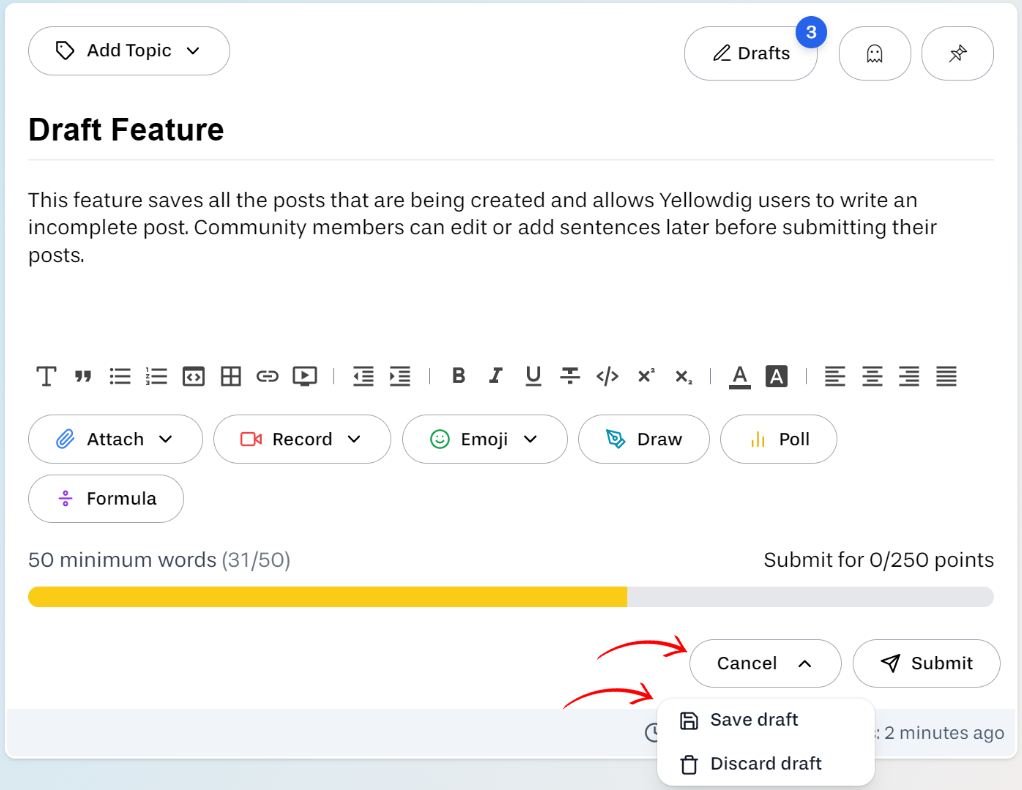Align text to the left
Image resolution: width=1022 pixels, height=790 pixels.
click(835, 376)
